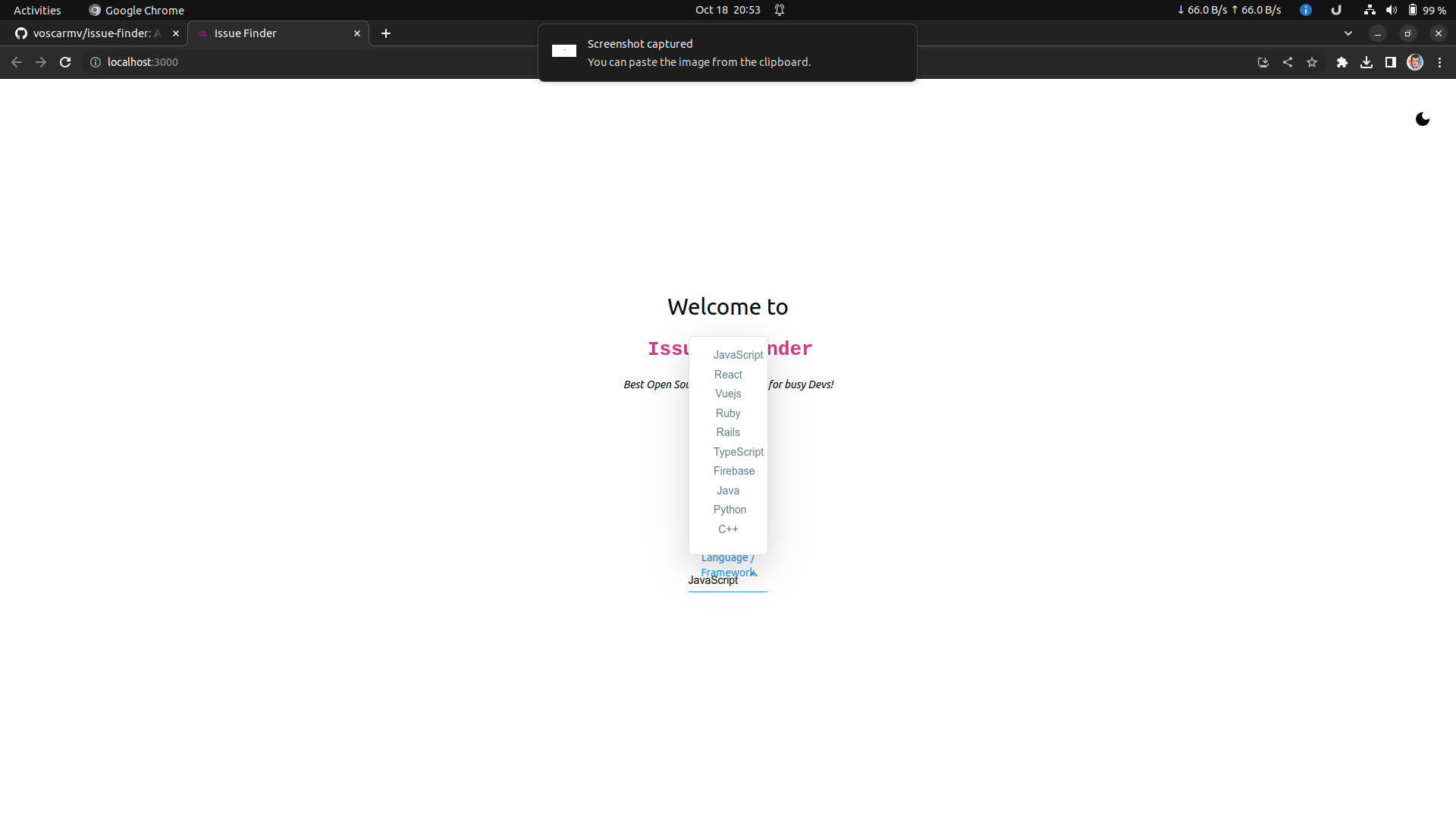Pick Python from the language list
Viewport: 1456px width, 819px height.
click(x=730, y=510)
